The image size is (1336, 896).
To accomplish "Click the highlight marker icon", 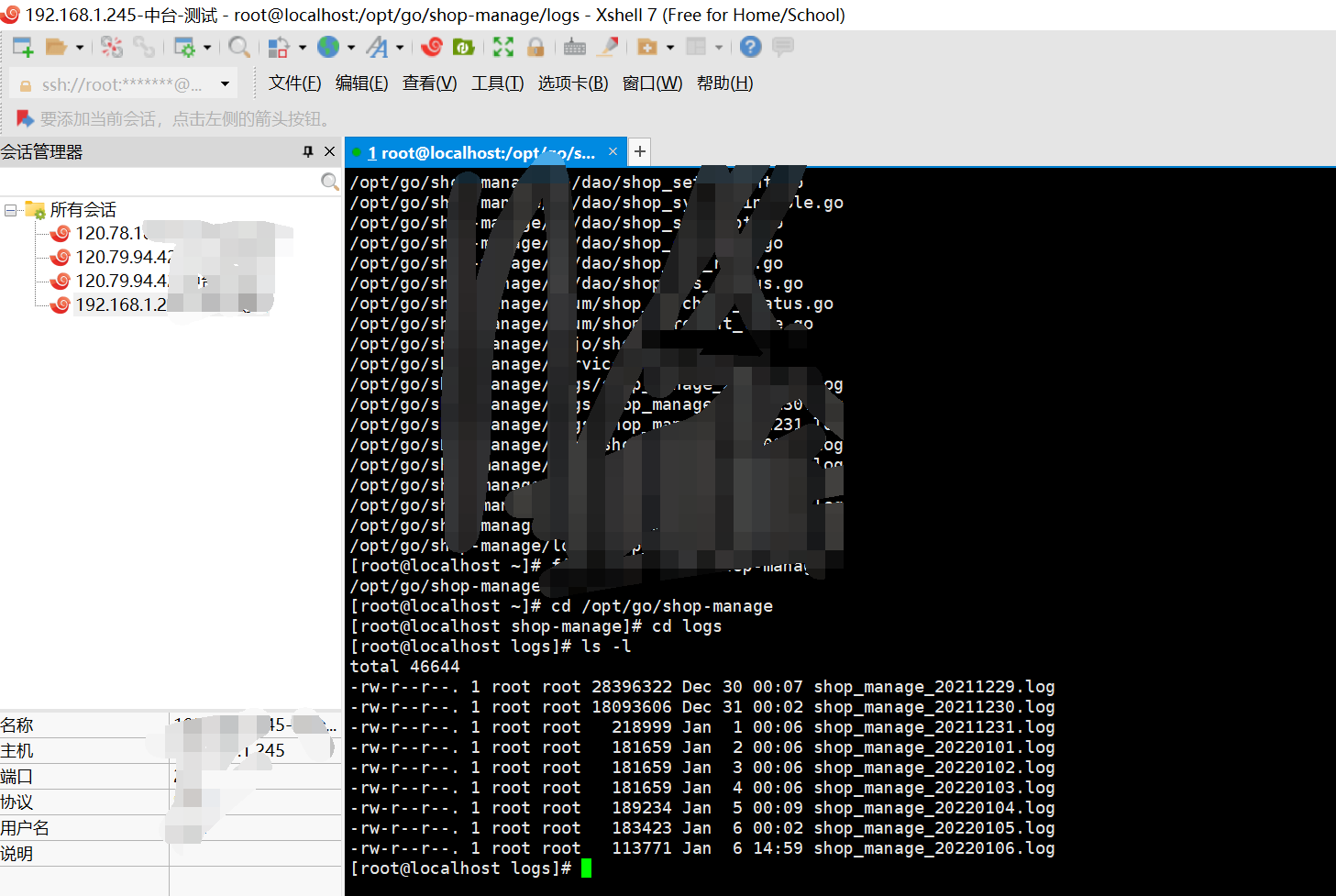I will click(607, 47).
